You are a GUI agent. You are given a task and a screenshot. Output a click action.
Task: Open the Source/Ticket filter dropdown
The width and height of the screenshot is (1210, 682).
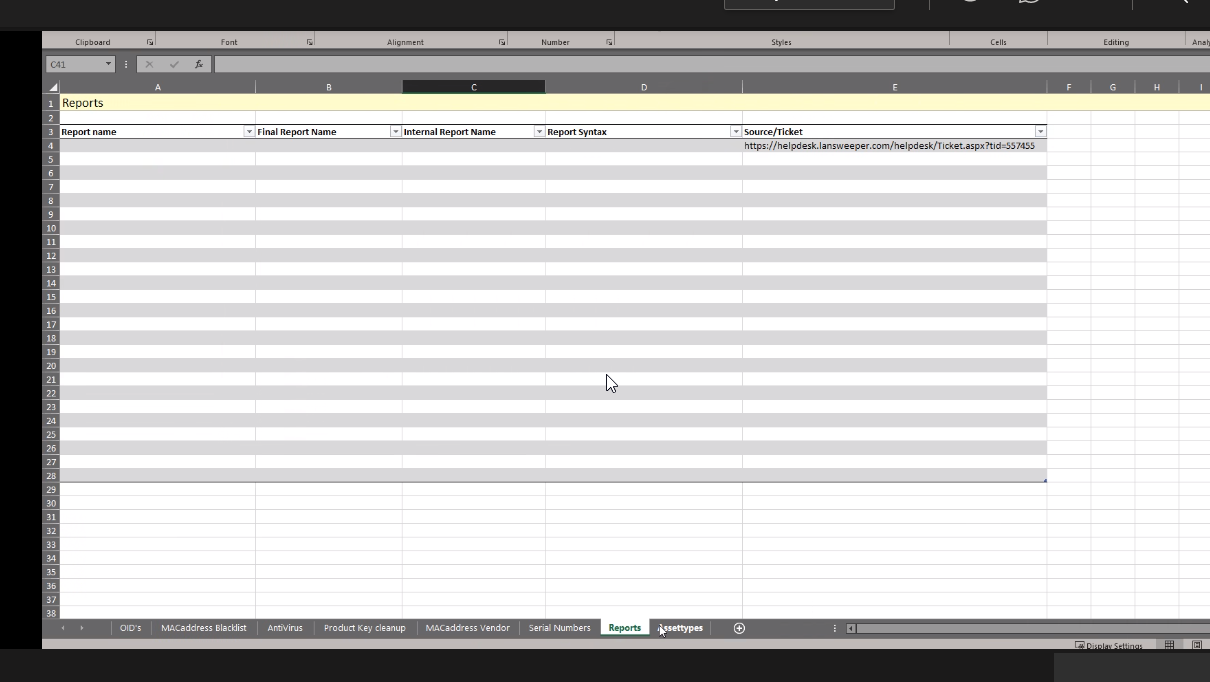click(x=1040, y=132)
